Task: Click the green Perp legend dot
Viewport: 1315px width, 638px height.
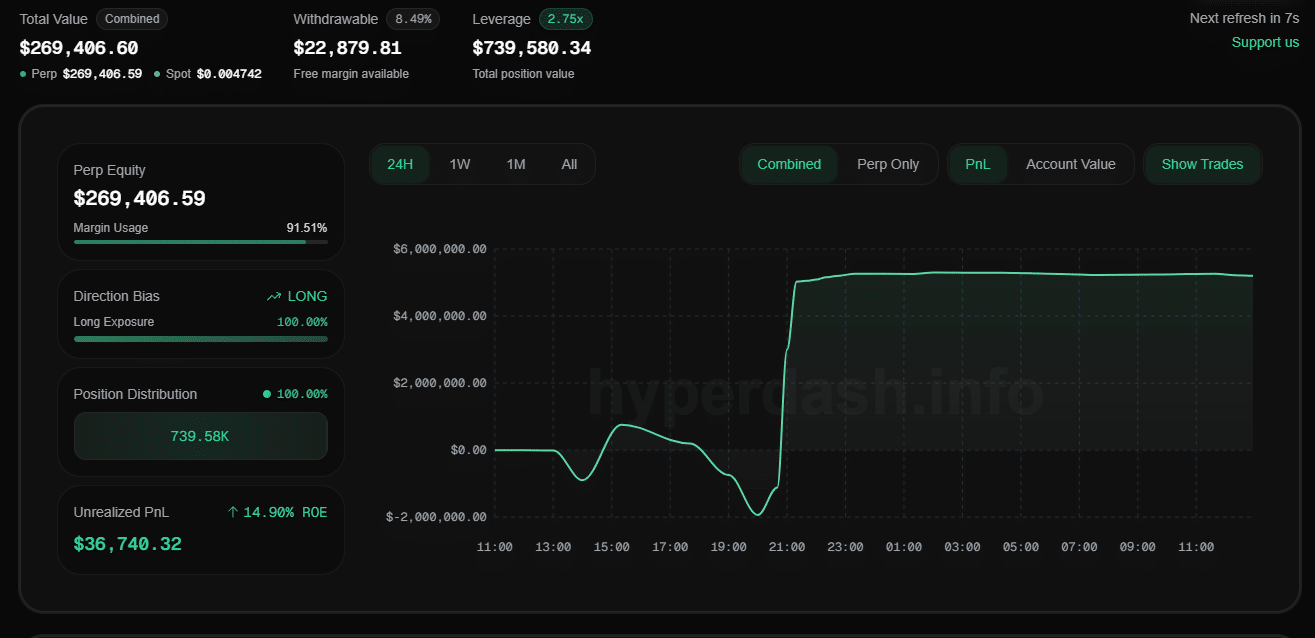Action: click(23, 74)
